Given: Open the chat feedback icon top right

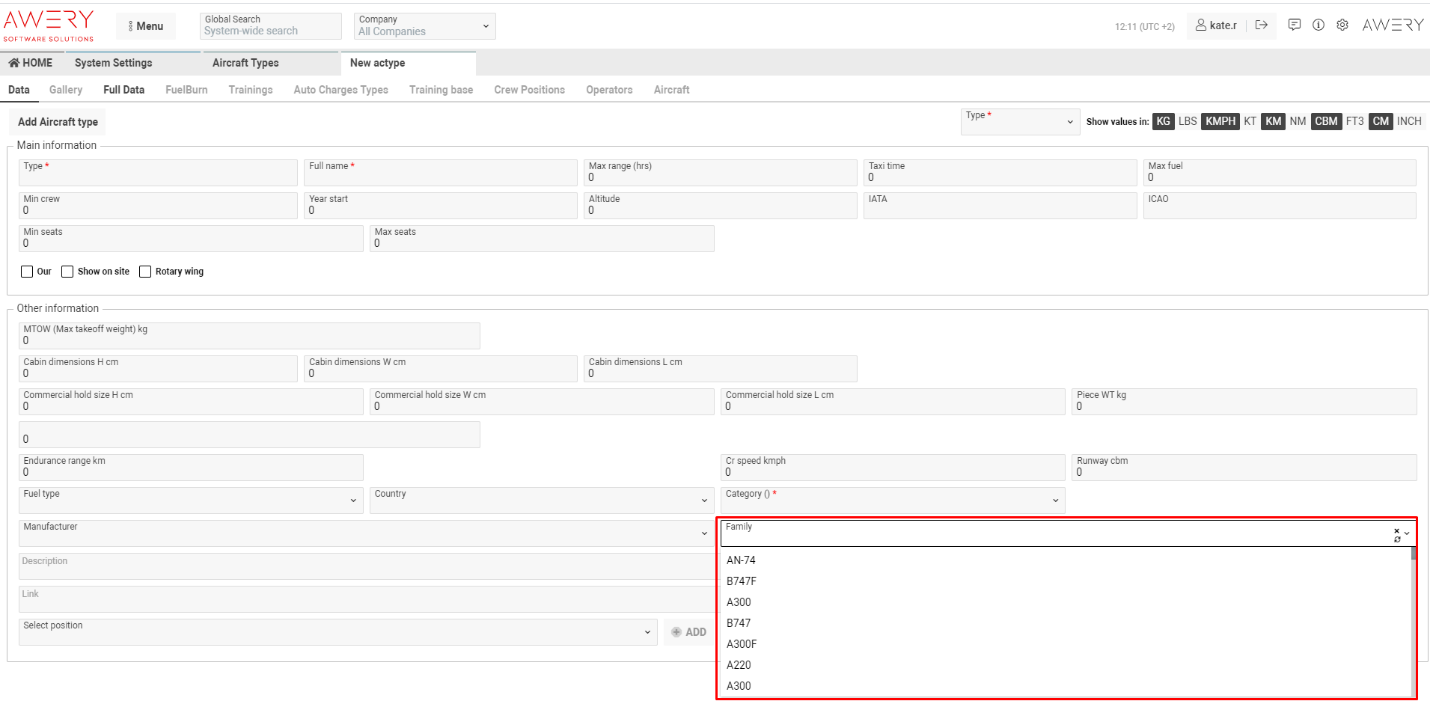Looking at the screenshot, I should pos(1294,25).
